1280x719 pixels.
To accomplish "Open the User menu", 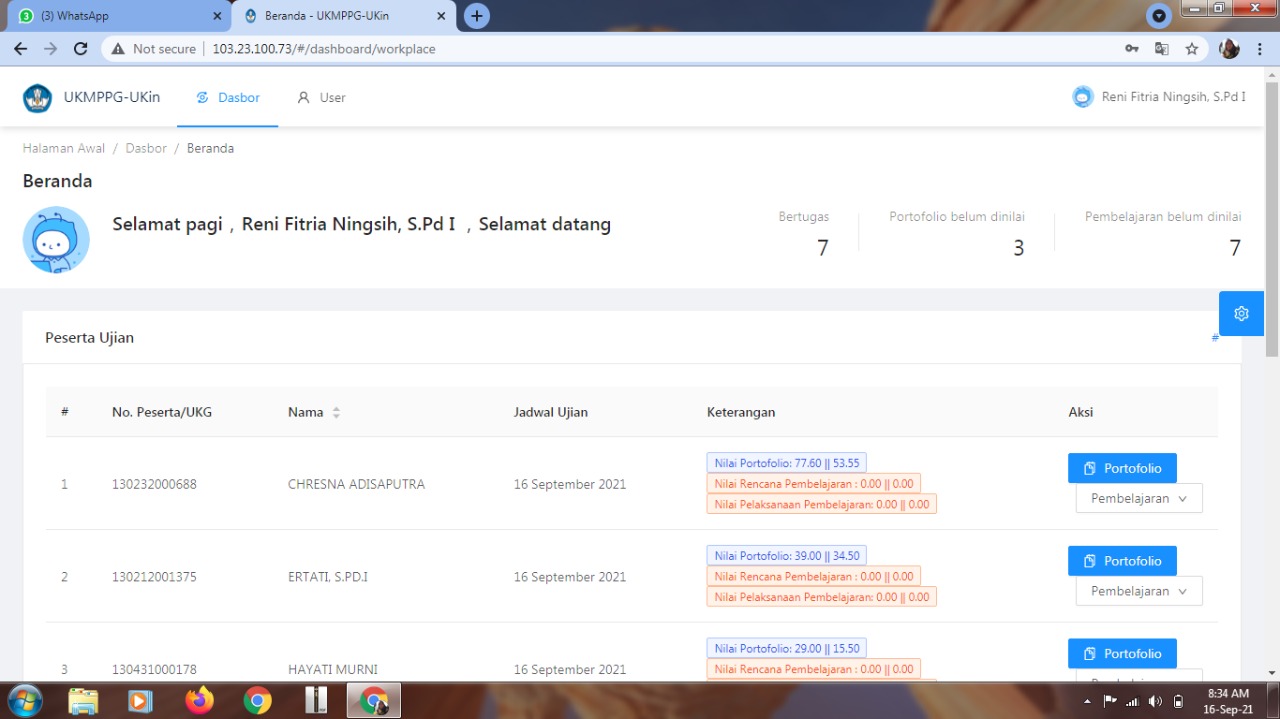I will pos(321,98).
